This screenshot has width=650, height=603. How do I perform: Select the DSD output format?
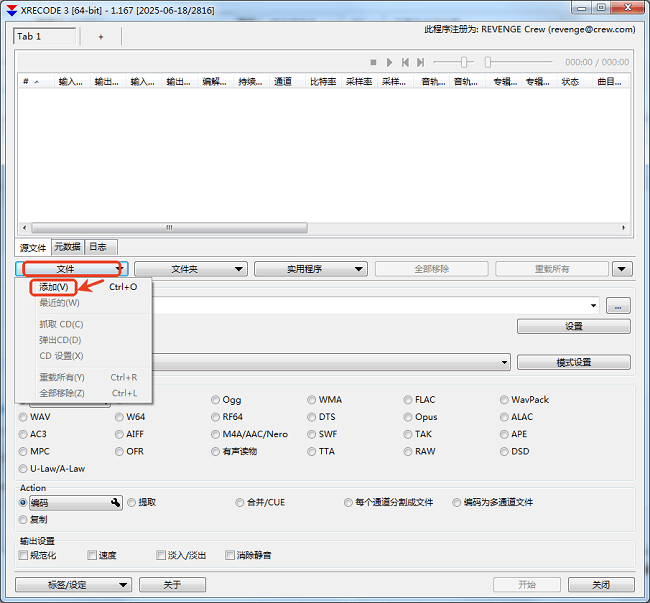pyautogui.click(x=515, y=451)
